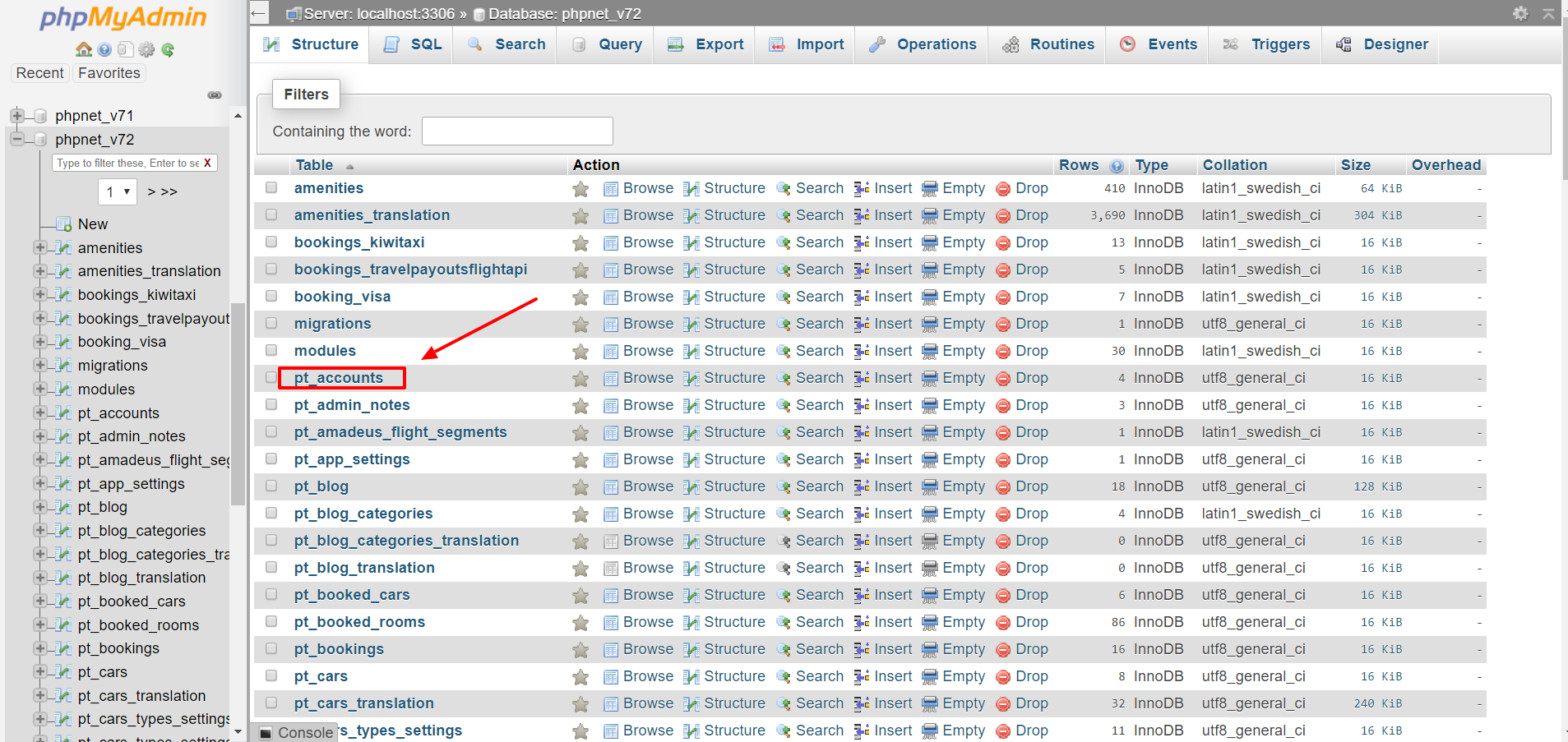Viewport: 1568px width, 742px height.
Task: Click Database: phpnet_v72 breadcrumb link
Action: (x=564, y=14)
